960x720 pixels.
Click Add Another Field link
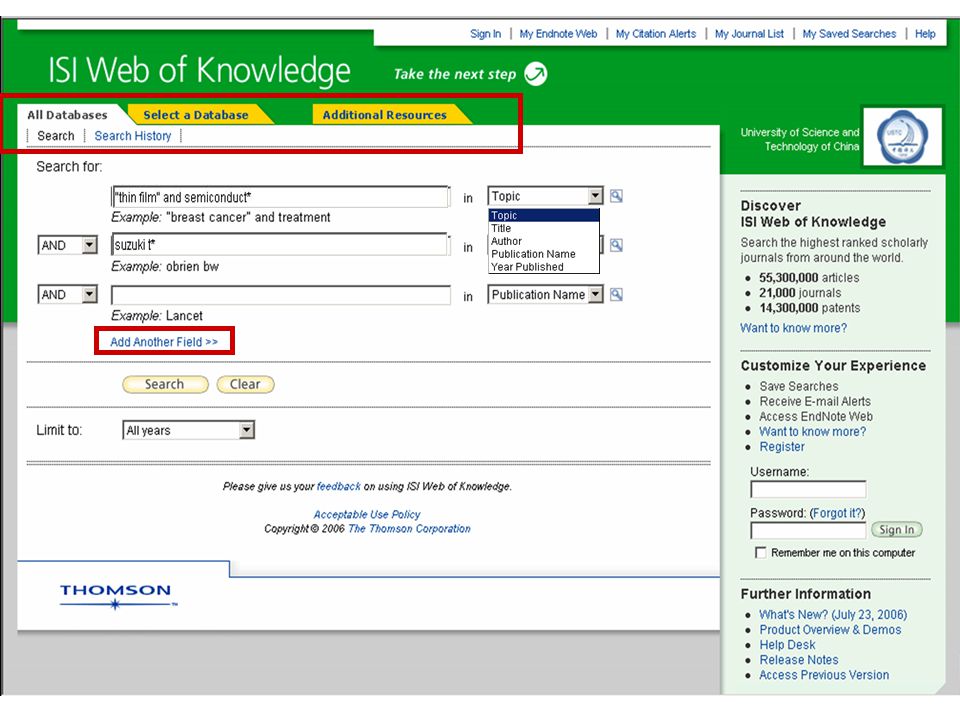[x=163, y=342]
